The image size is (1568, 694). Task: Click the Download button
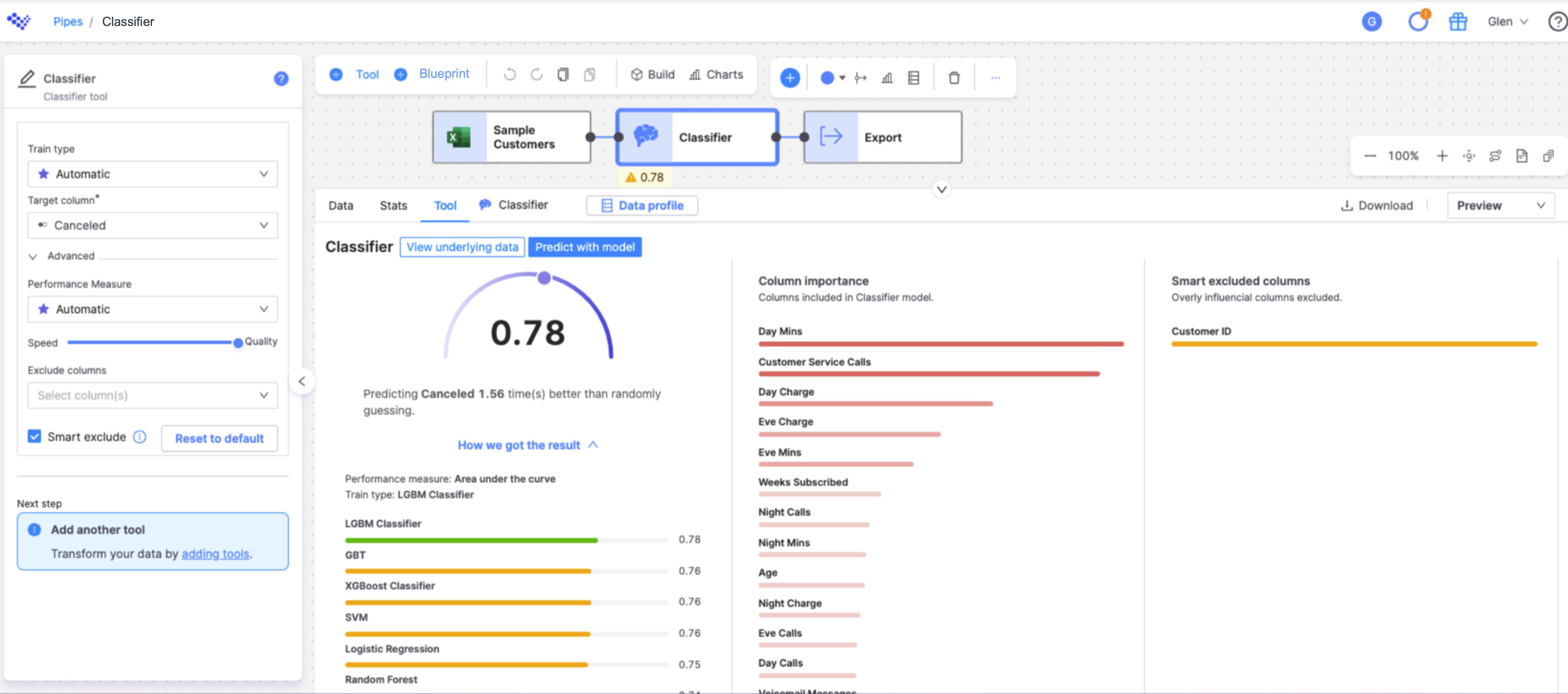point(1376,205)
